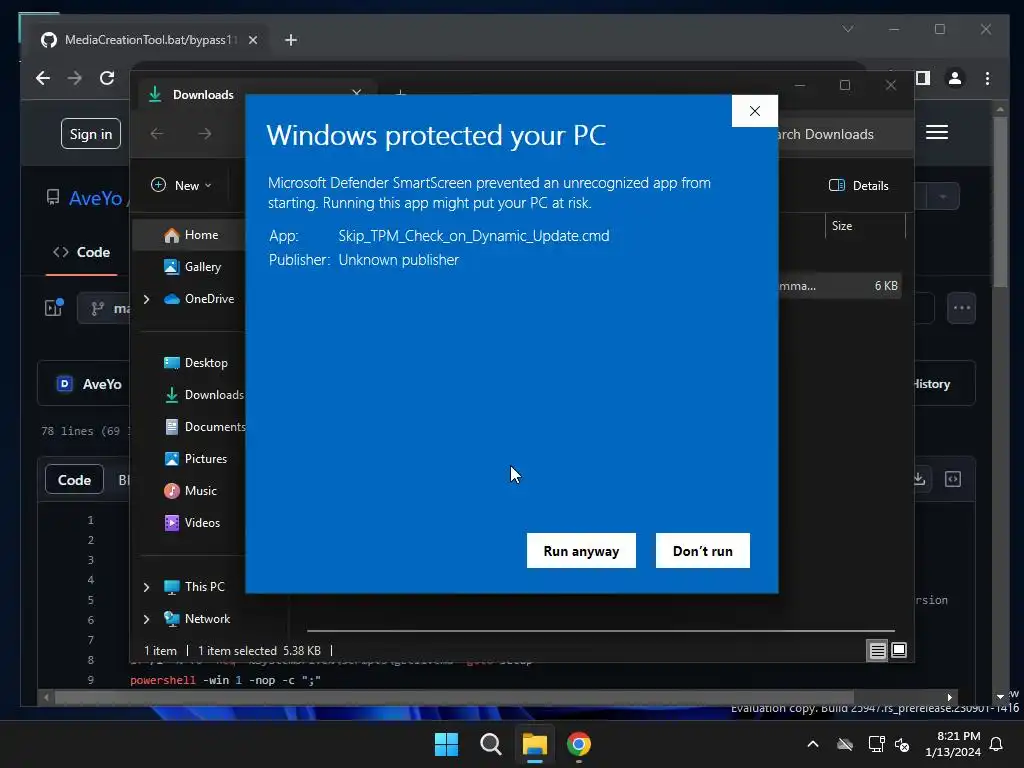Select Downloads tab in File Explorer
This screenshot has width=1024, height=768.
click(x=203, y=95)
